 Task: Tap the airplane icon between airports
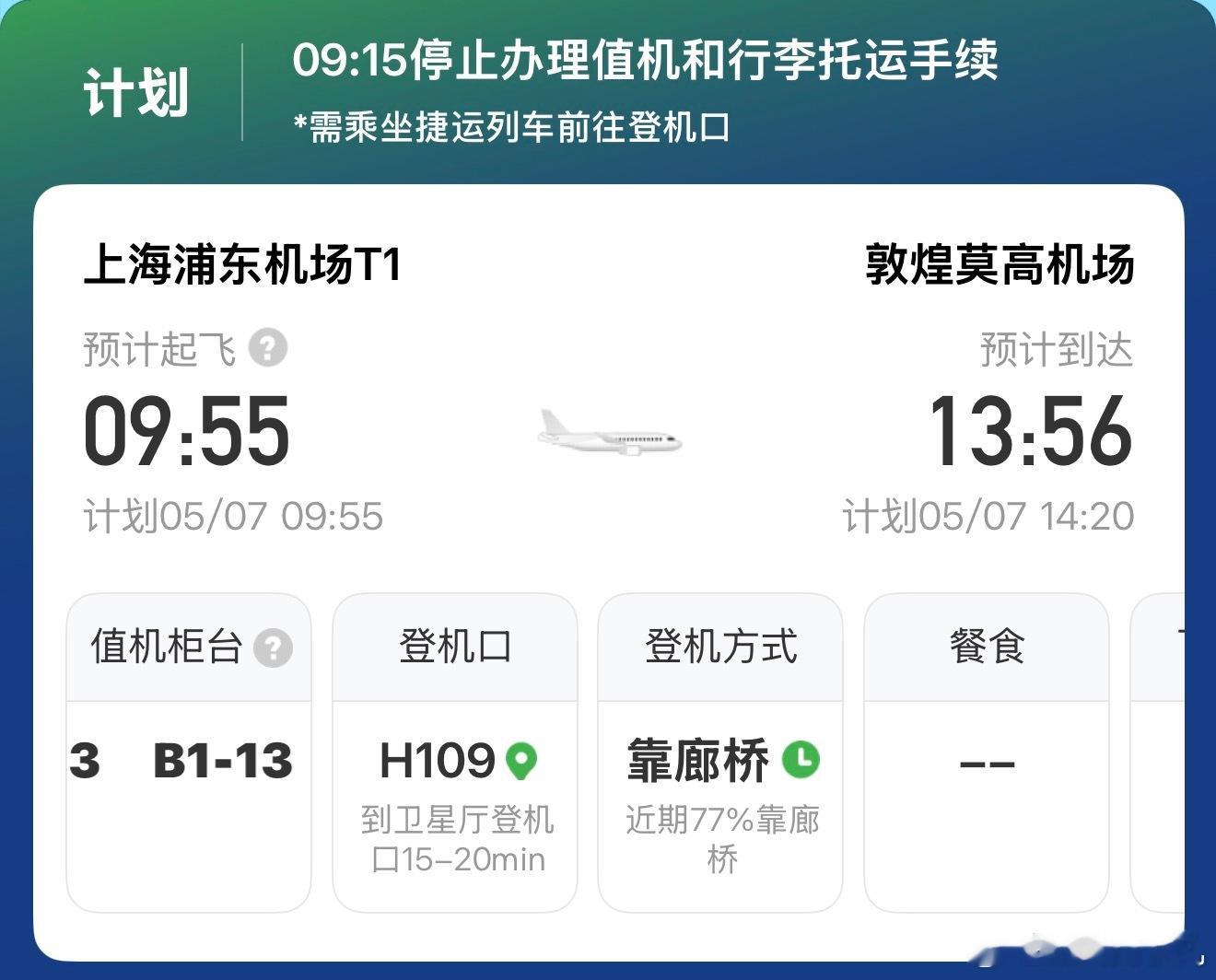pos(610,432)
